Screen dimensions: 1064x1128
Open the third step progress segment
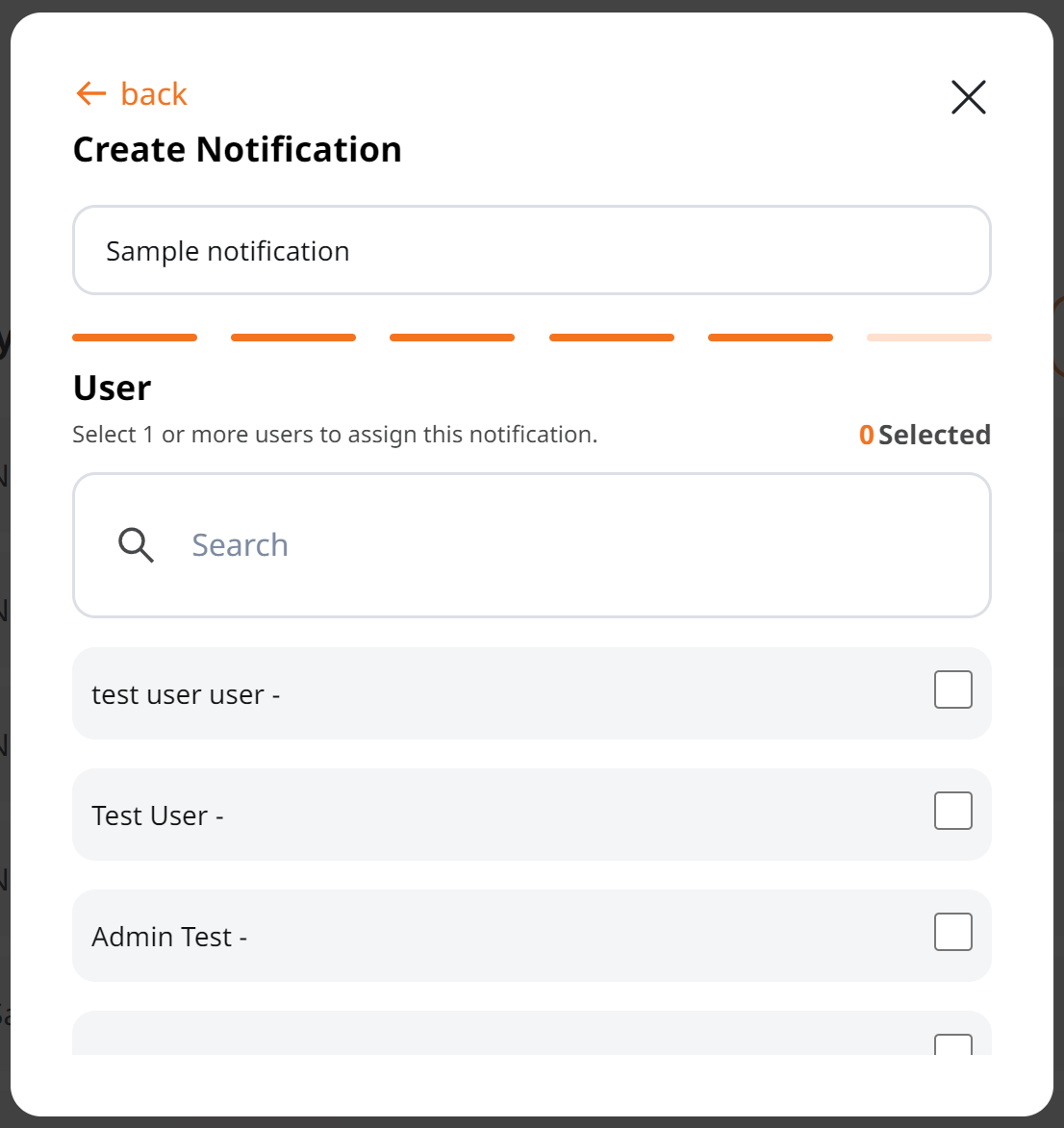click(452, 338)
